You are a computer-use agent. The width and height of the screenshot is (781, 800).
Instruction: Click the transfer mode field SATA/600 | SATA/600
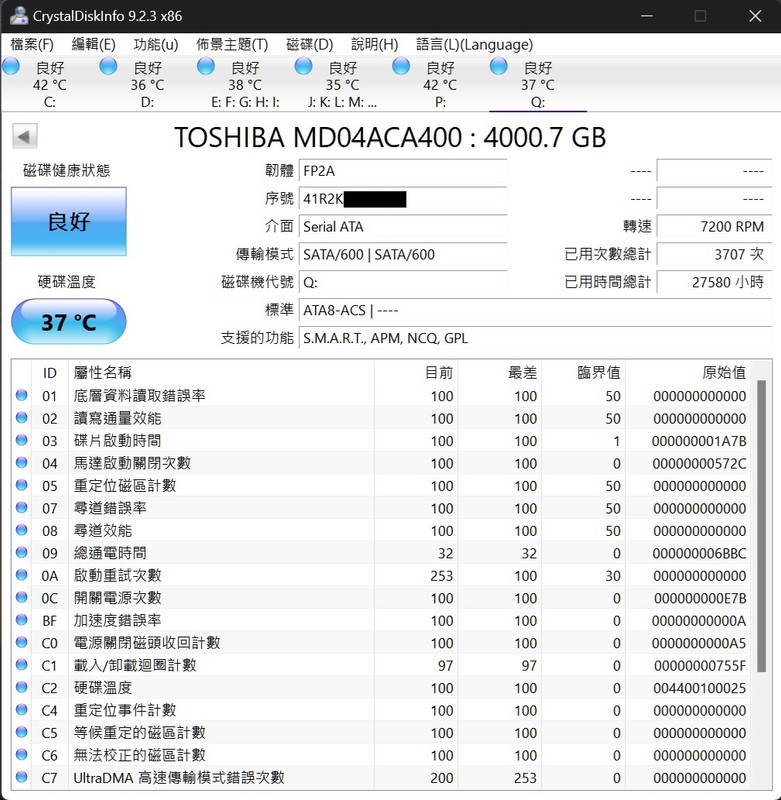pyautogui.click(x=403, y=255)
